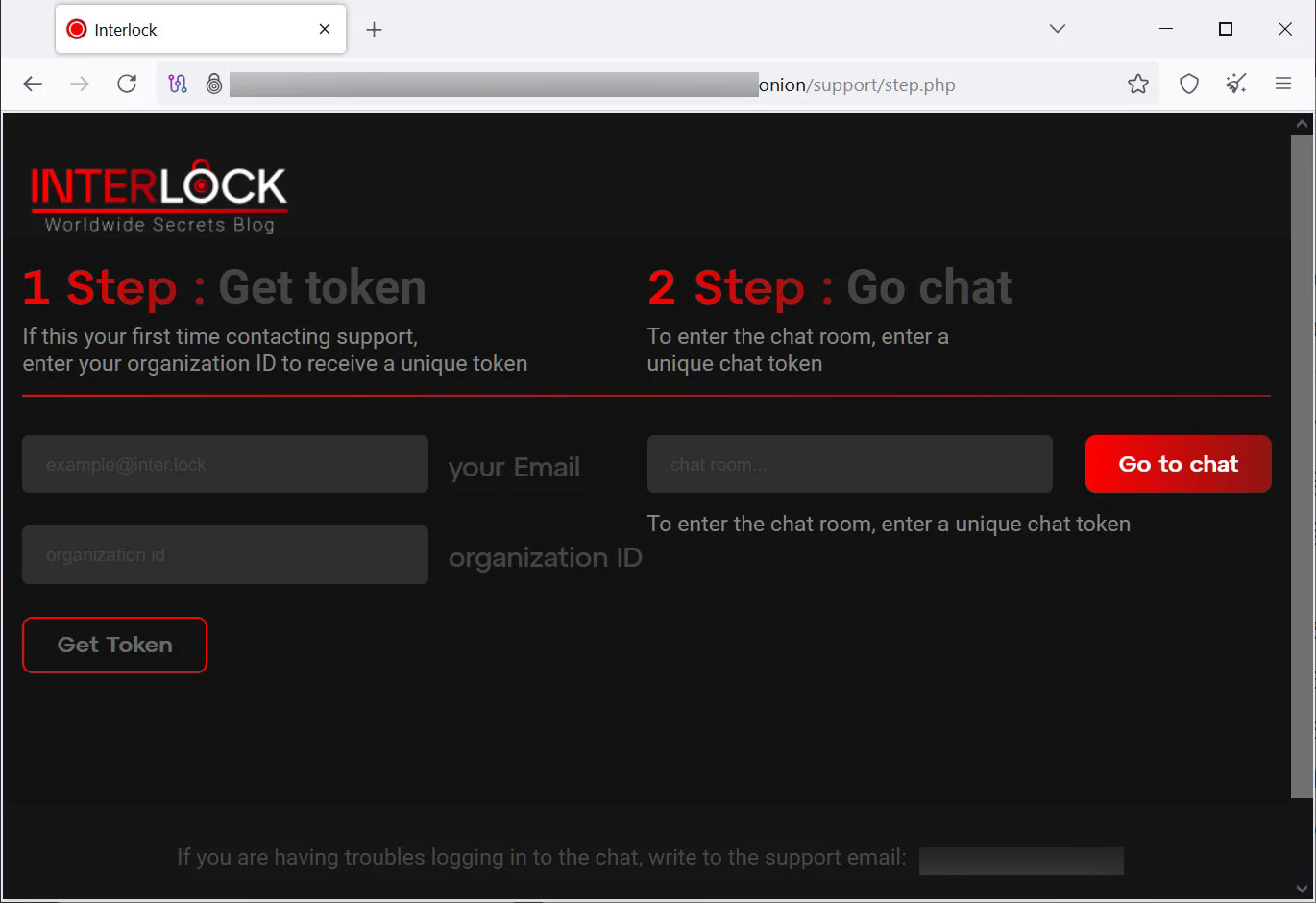The height and width of the screenshot is (903, 1316).
Task: Click the example@inter.lock email field
Action: [x=225, y=464]
